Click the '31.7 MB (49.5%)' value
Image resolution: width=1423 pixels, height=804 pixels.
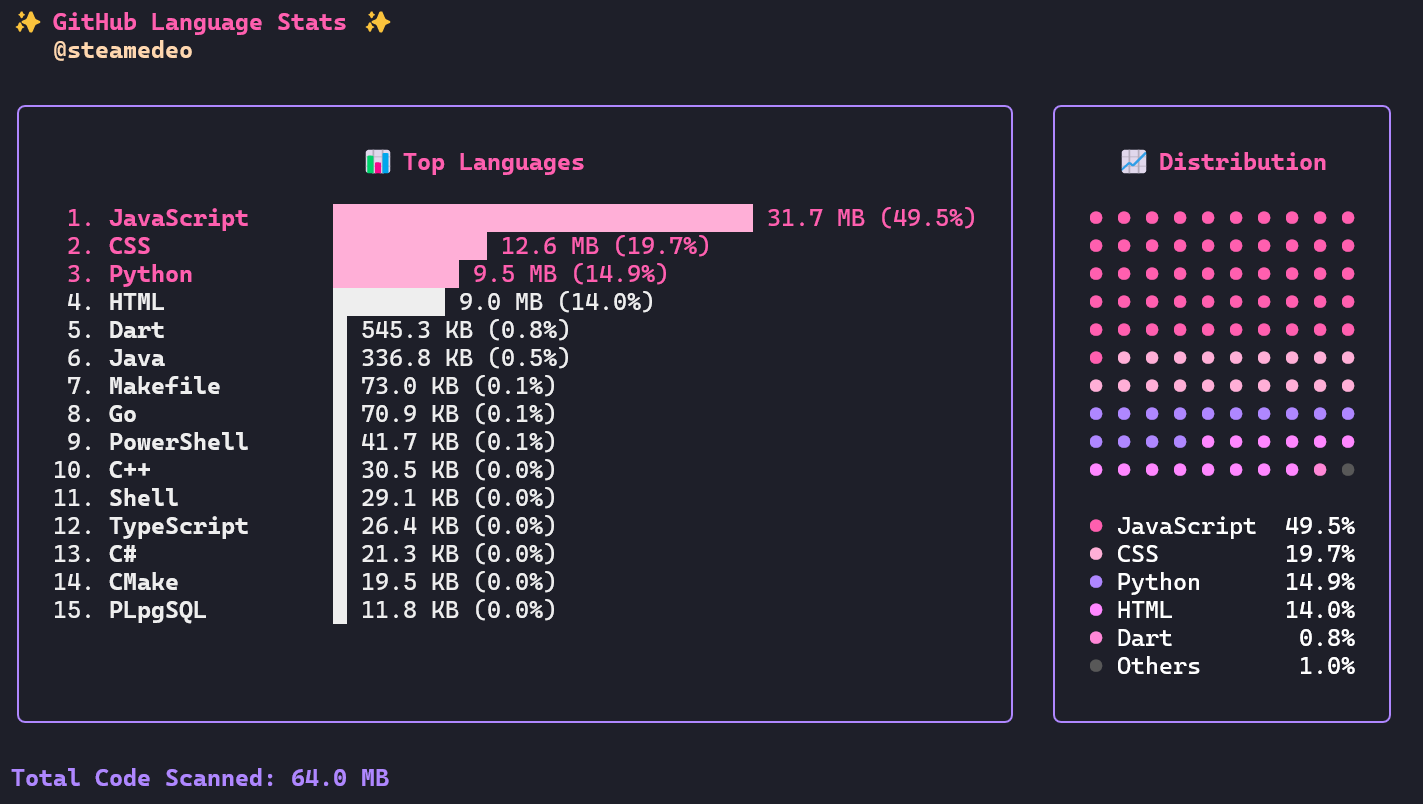click(x=872, y=218)
